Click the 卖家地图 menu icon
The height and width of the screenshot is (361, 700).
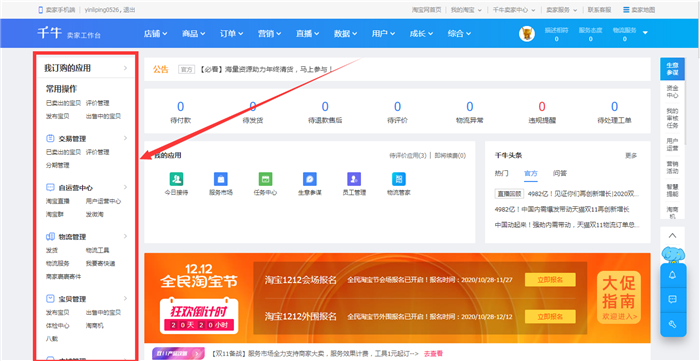coord(626,9)
